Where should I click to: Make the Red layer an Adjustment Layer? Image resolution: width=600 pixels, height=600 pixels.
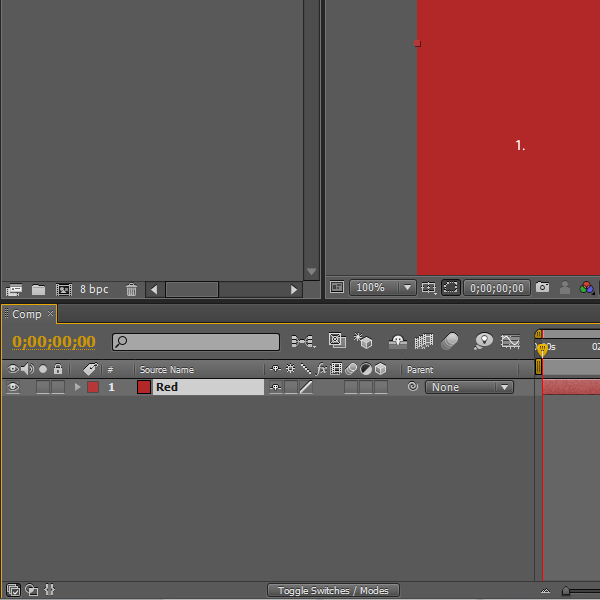pos(366,387)
